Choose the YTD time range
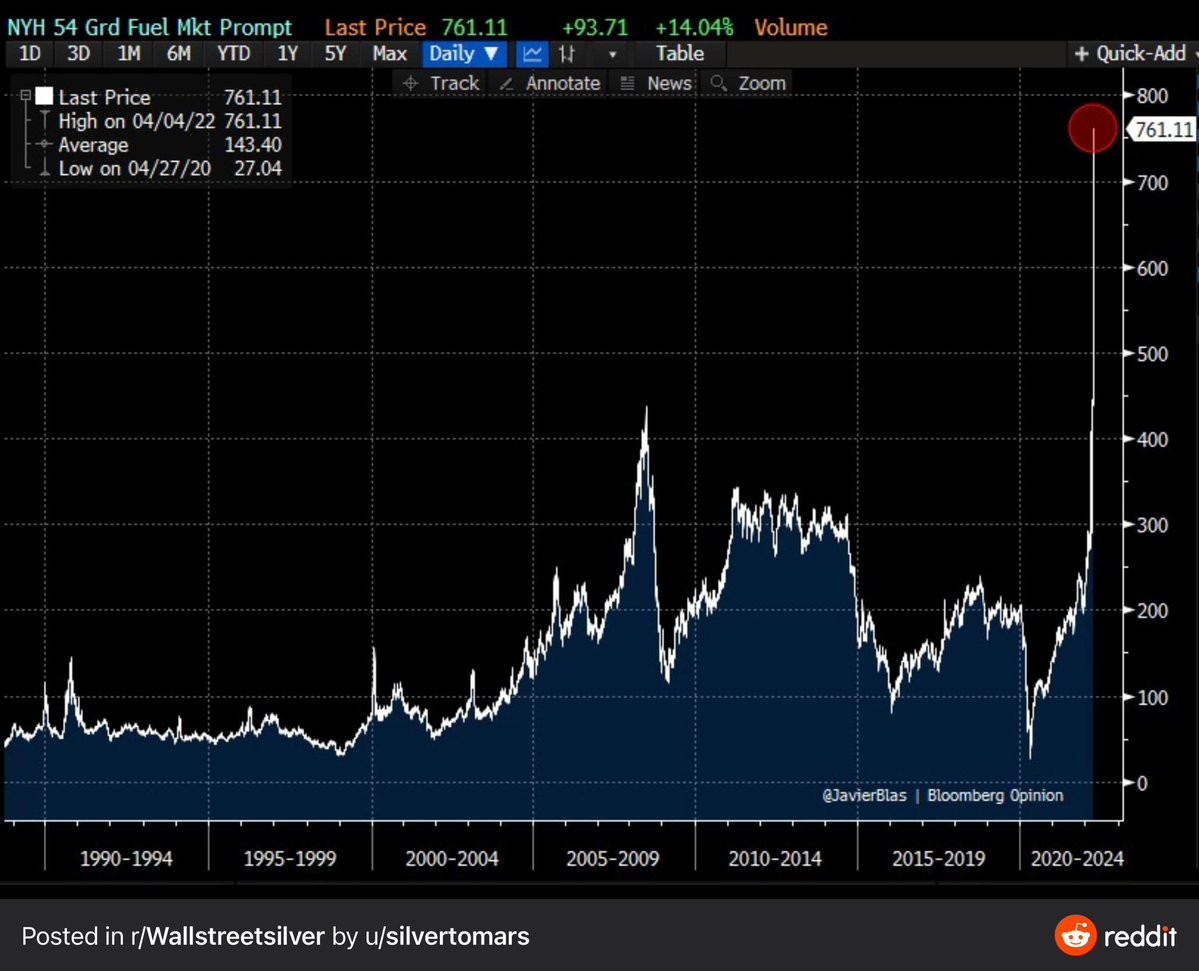 point(234,54)
